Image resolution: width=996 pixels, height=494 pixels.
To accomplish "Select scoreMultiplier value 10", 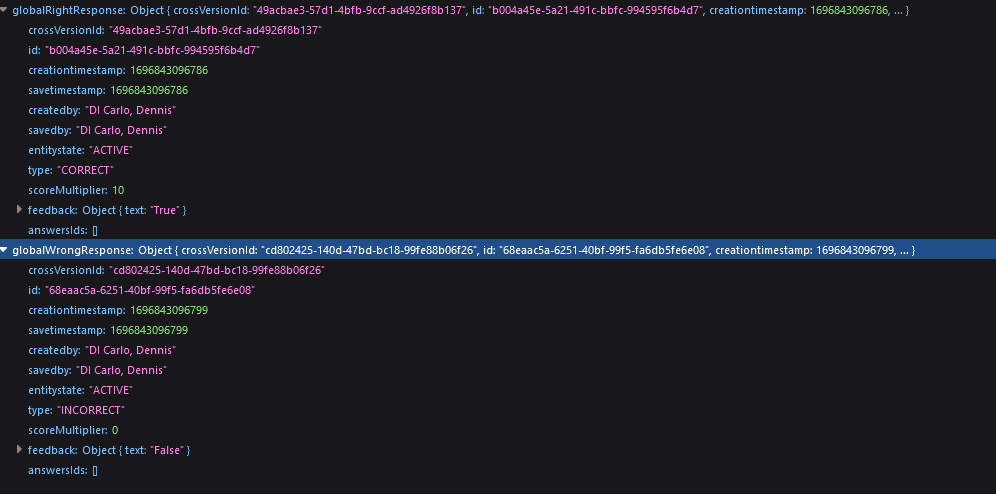I will [118, 190].
